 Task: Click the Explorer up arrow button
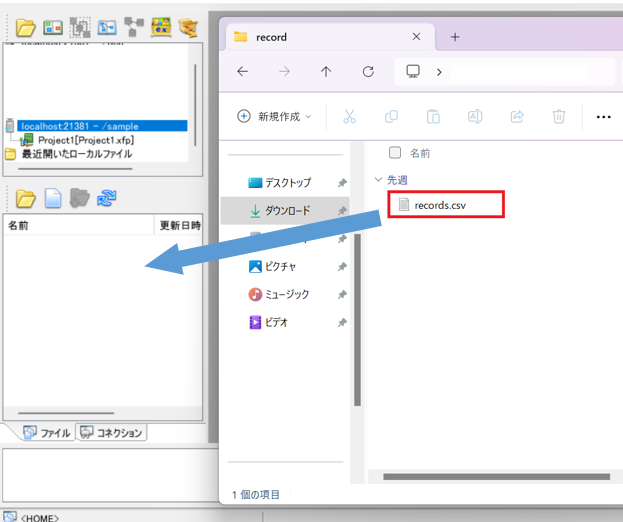click(x=326, y=72)
